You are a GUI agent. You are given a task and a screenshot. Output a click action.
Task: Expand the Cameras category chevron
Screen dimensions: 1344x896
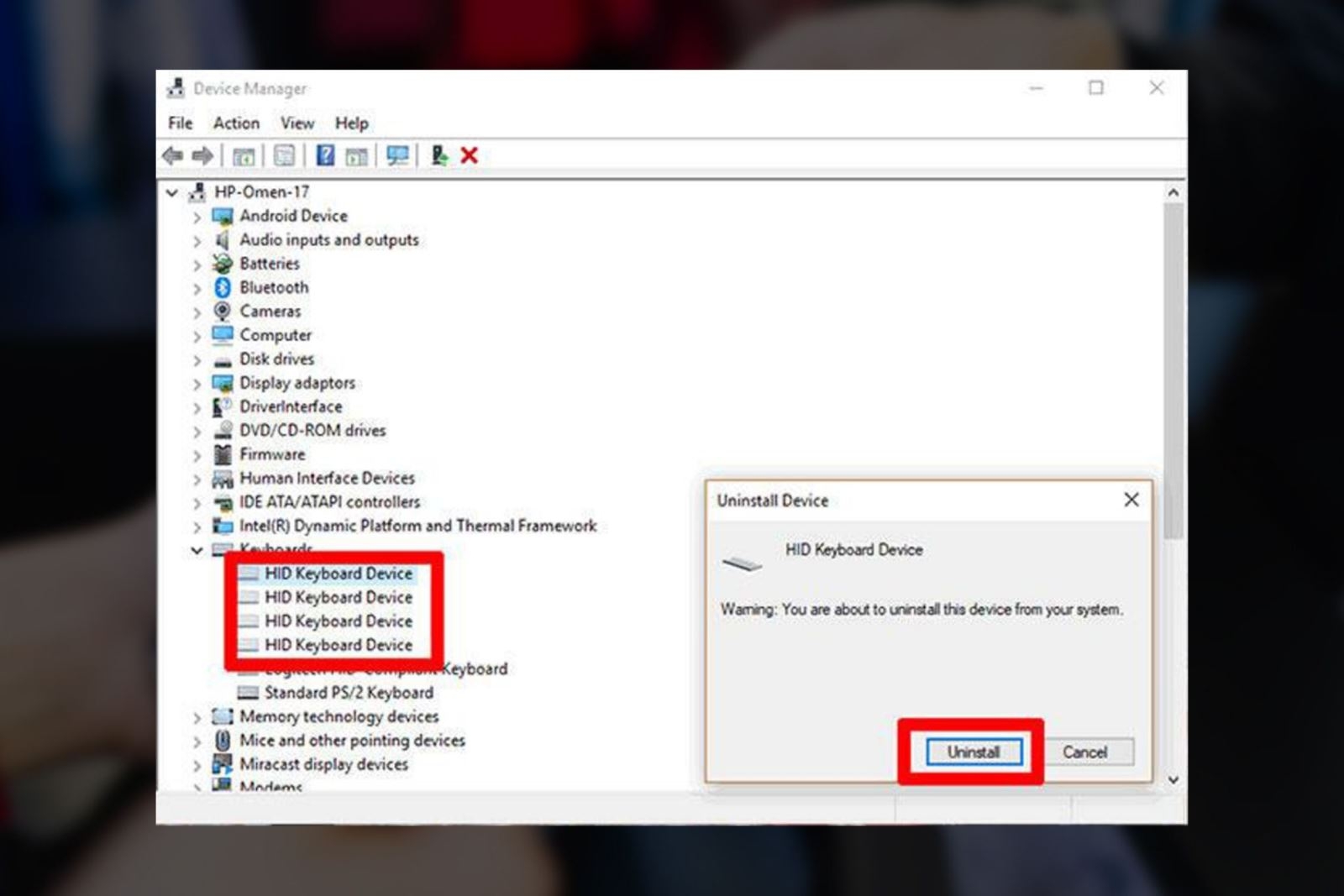[197, 312]
